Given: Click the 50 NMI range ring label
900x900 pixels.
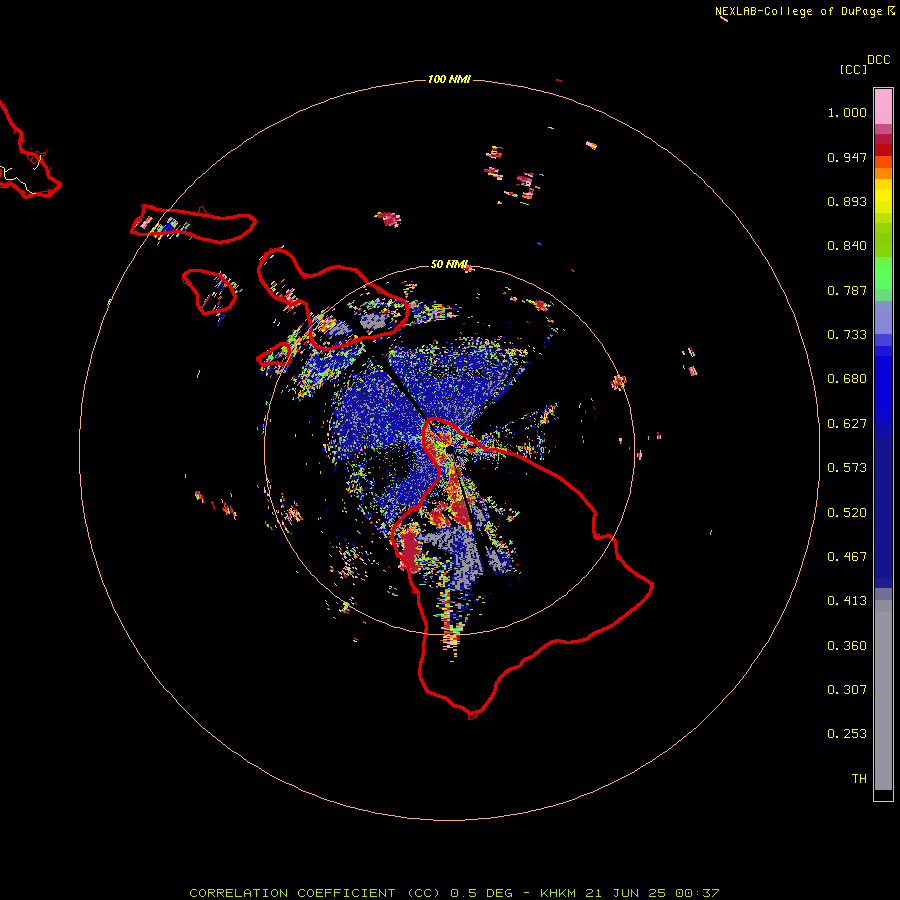Looking at the screenshot, I should [449, 264].
